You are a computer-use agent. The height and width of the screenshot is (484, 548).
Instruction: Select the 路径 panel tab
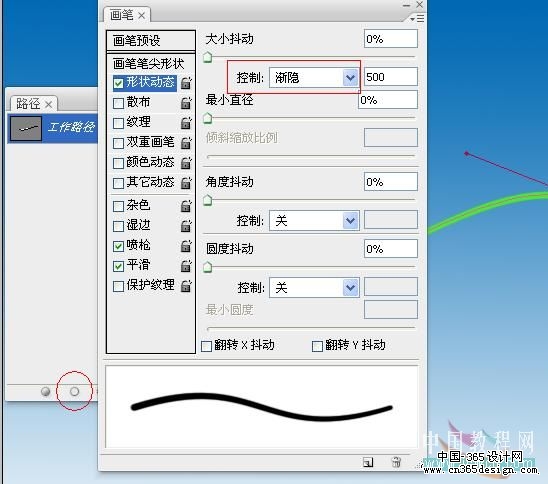(x=34, y=104)
